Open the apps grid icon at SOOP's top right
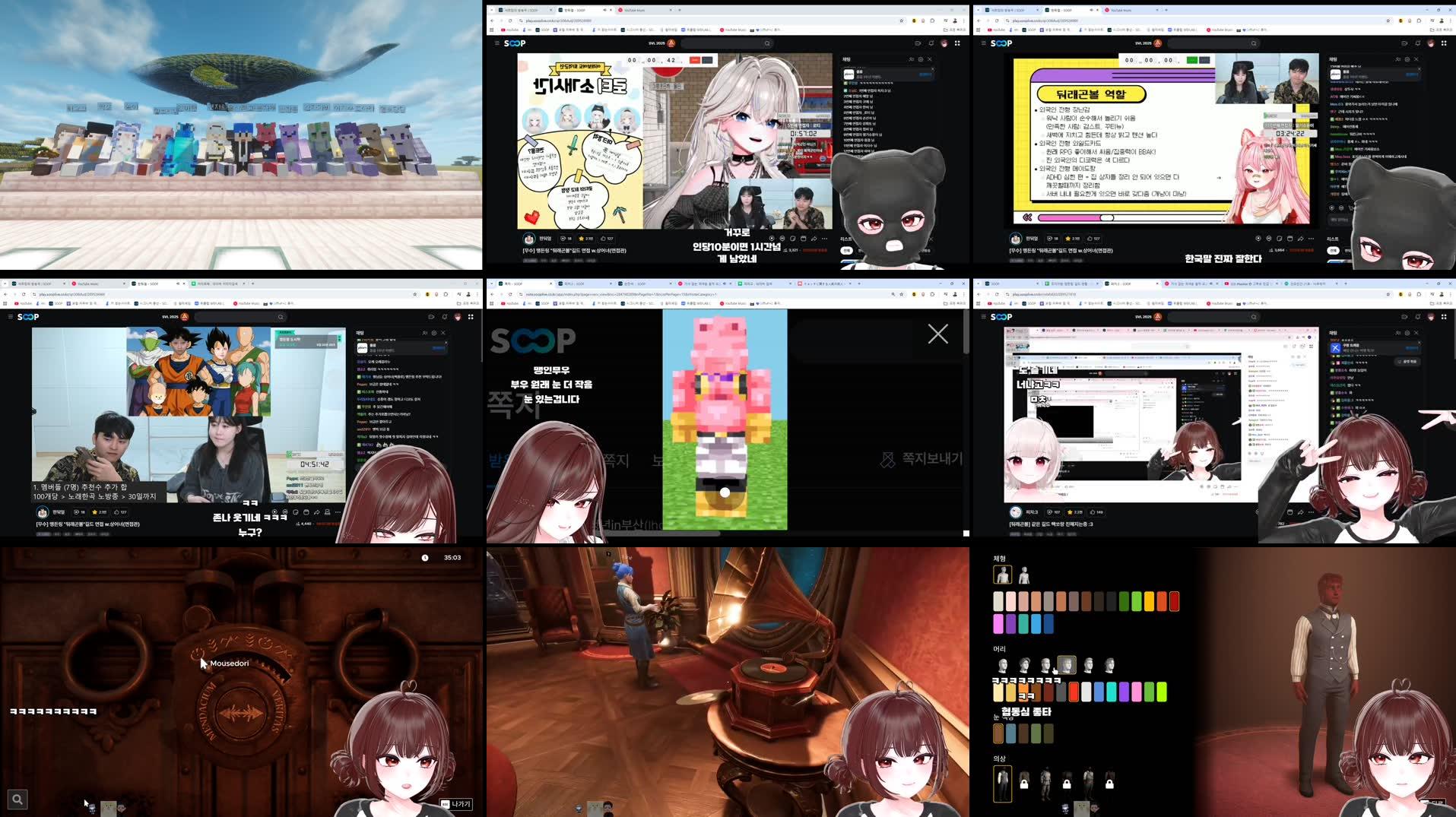The height and width of the screenshot is (817, 1456). pyautogui.click(x=958, y=43)
